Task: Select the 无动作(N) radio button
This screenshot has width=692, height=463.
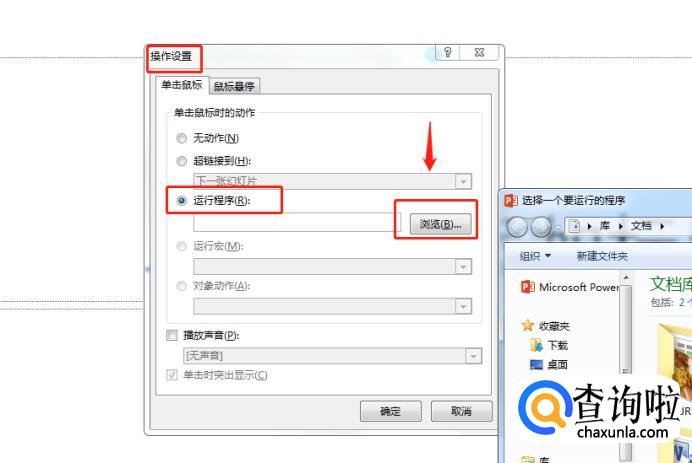Action: (x=181, y=139)
